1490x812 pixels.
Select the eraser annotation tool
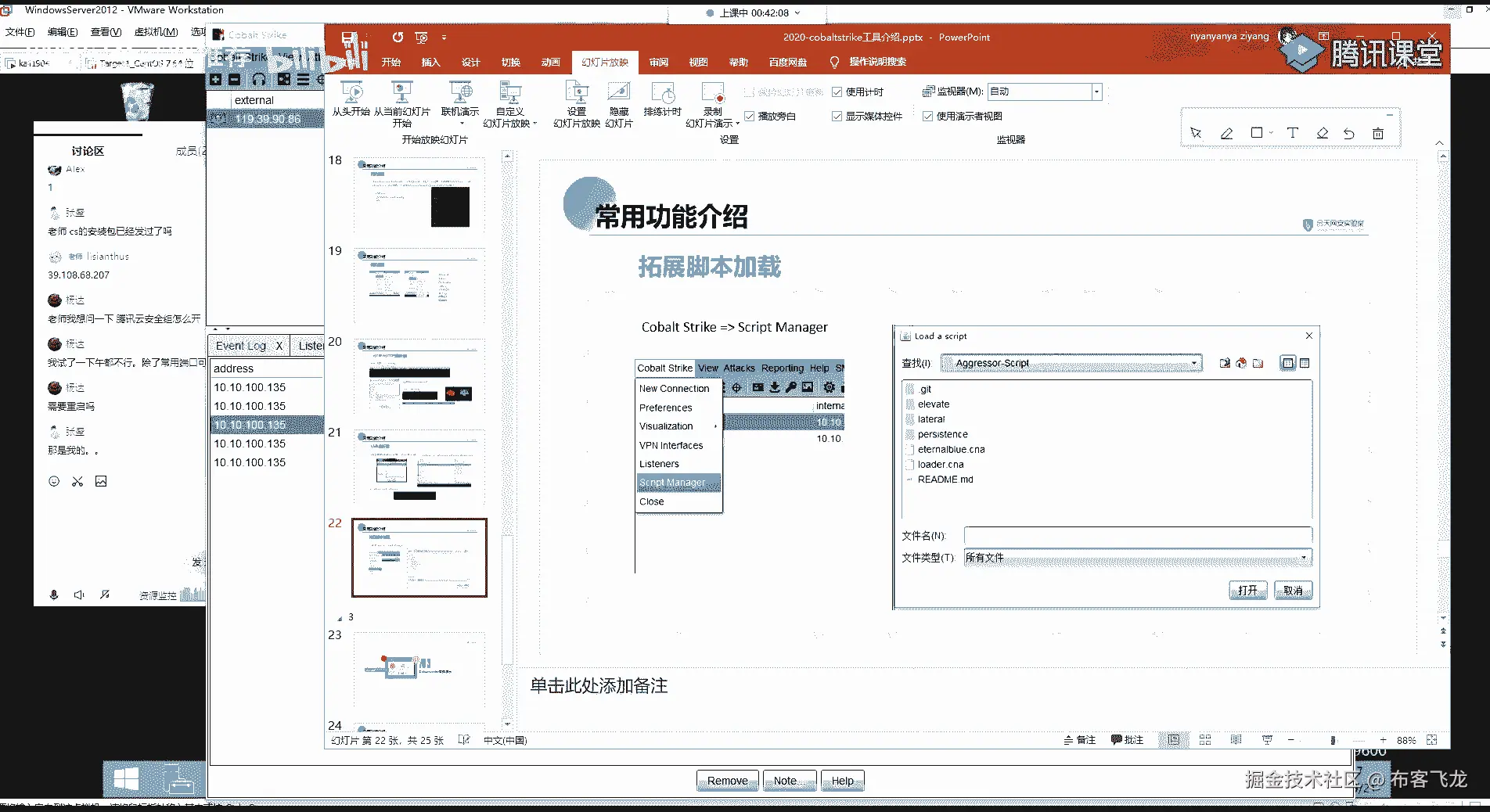click(x=1323, y=133)
